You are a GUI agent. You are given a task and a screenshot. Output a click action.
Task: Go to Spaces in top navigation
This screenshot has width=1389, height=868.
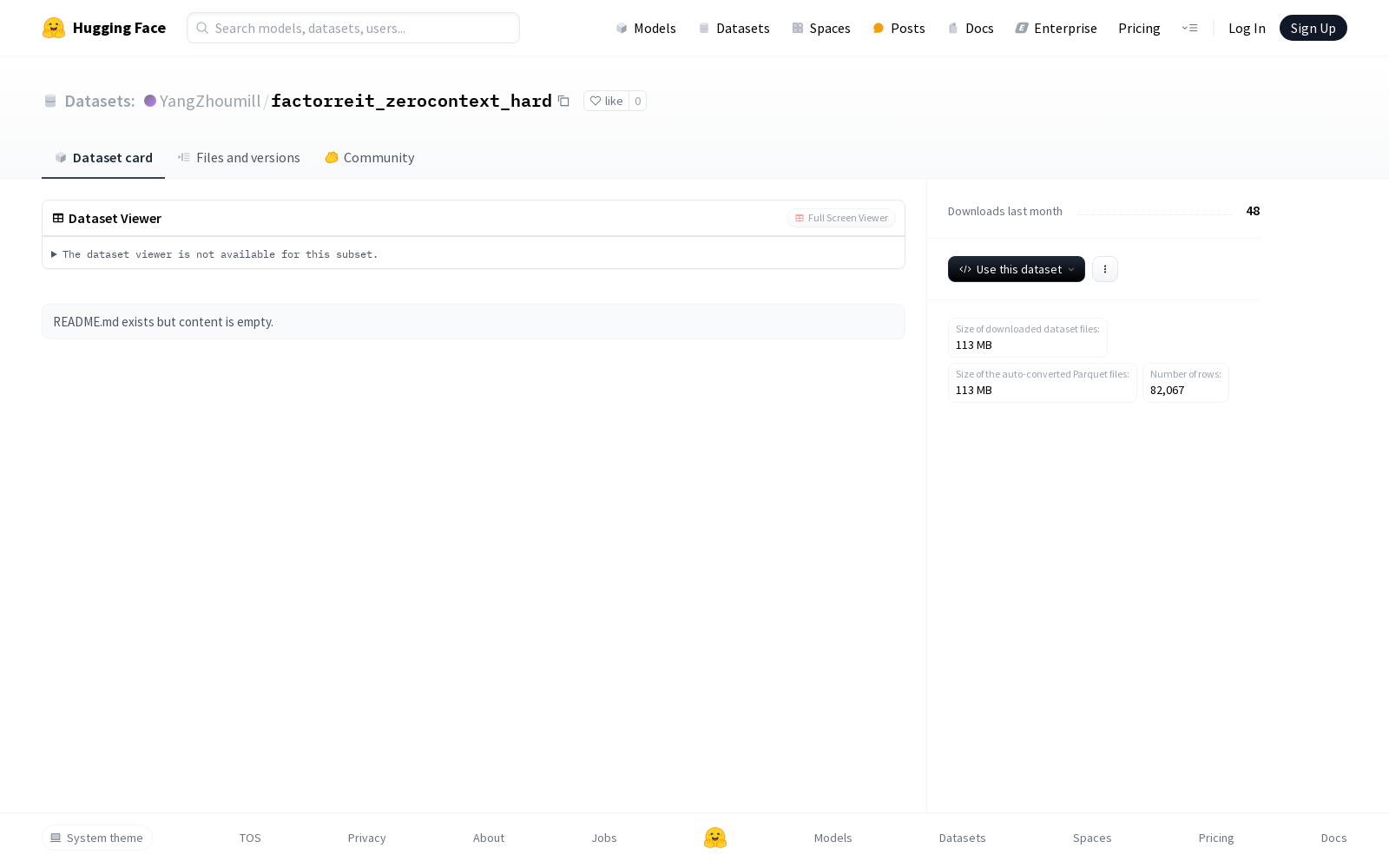[821, 28]
